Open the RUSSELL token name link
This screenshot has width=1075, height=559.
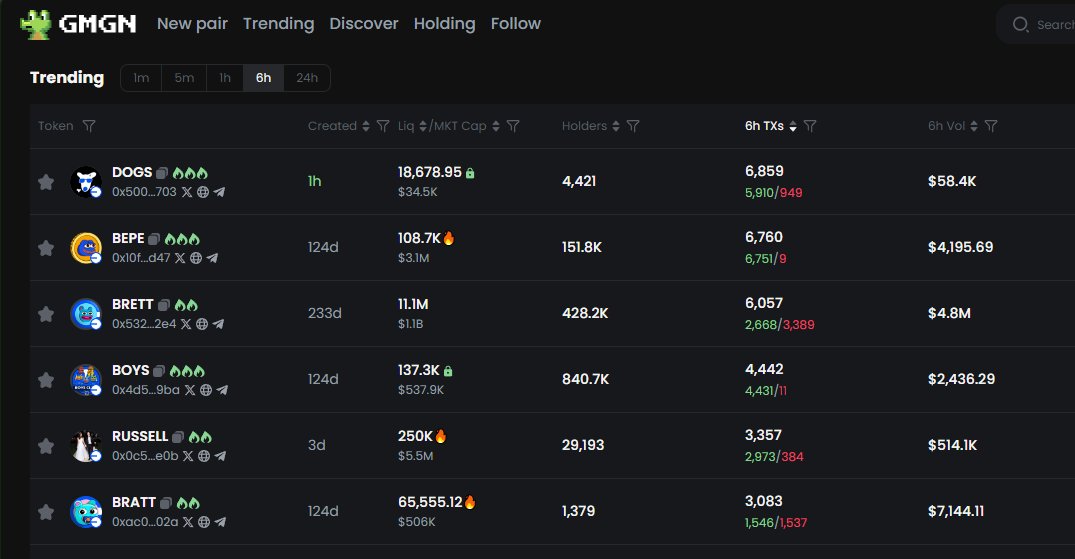point(140,436)
